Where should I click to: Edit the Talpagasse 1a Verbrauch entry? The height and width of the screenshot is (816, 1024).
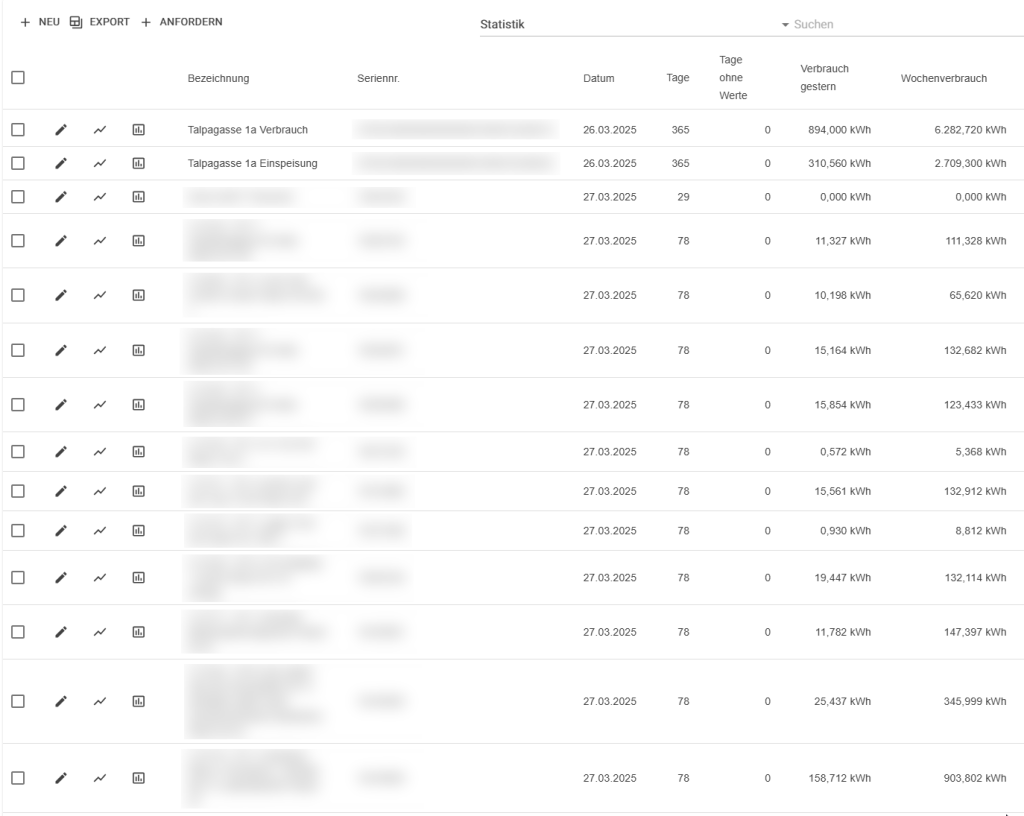(61, 130)
